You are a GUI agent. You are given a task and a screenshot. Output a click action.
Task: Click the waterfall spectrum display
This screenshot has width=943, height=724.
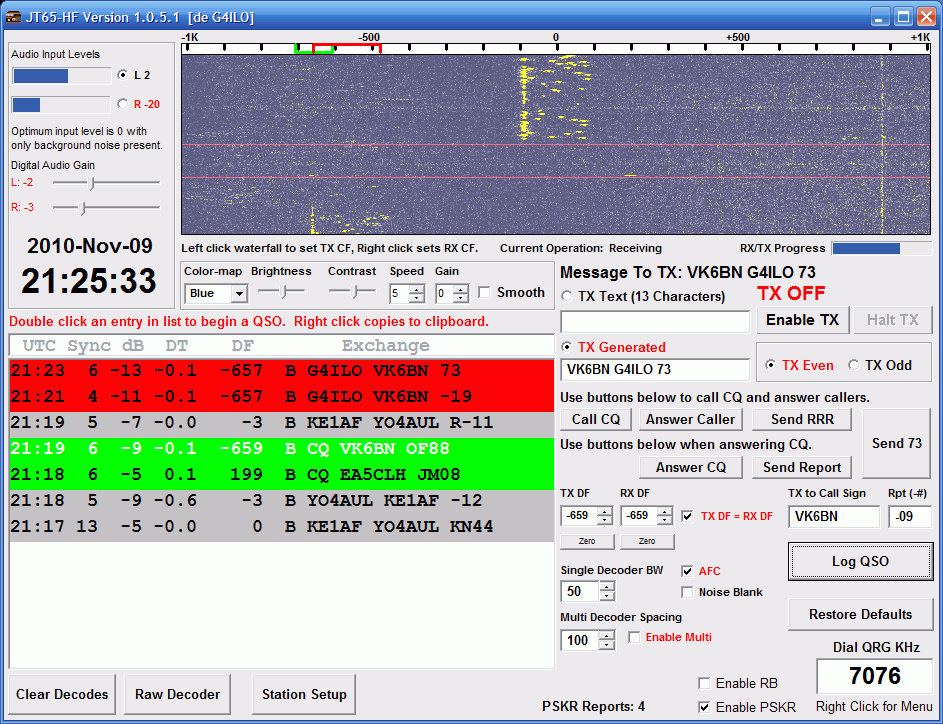(556, 145)
